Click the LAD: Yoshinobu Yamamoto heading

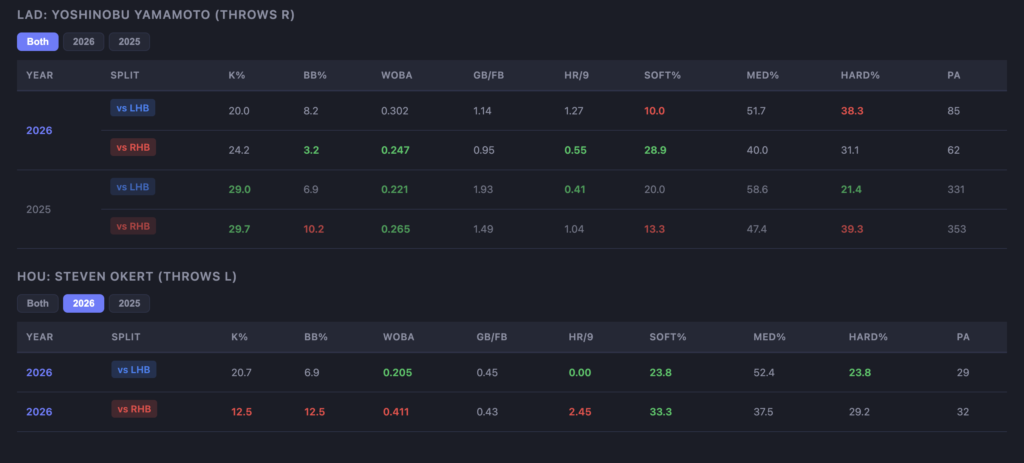[156, 14]
